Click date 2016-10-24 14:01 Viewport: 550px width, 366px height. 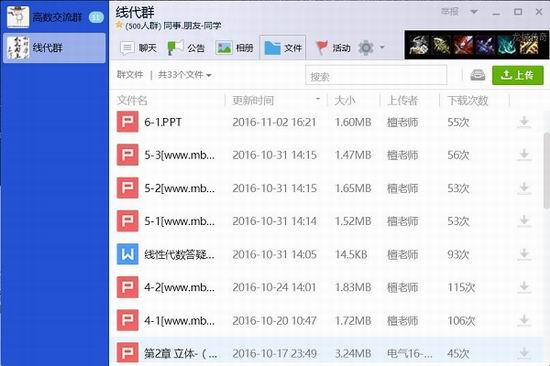pos(274,287)
